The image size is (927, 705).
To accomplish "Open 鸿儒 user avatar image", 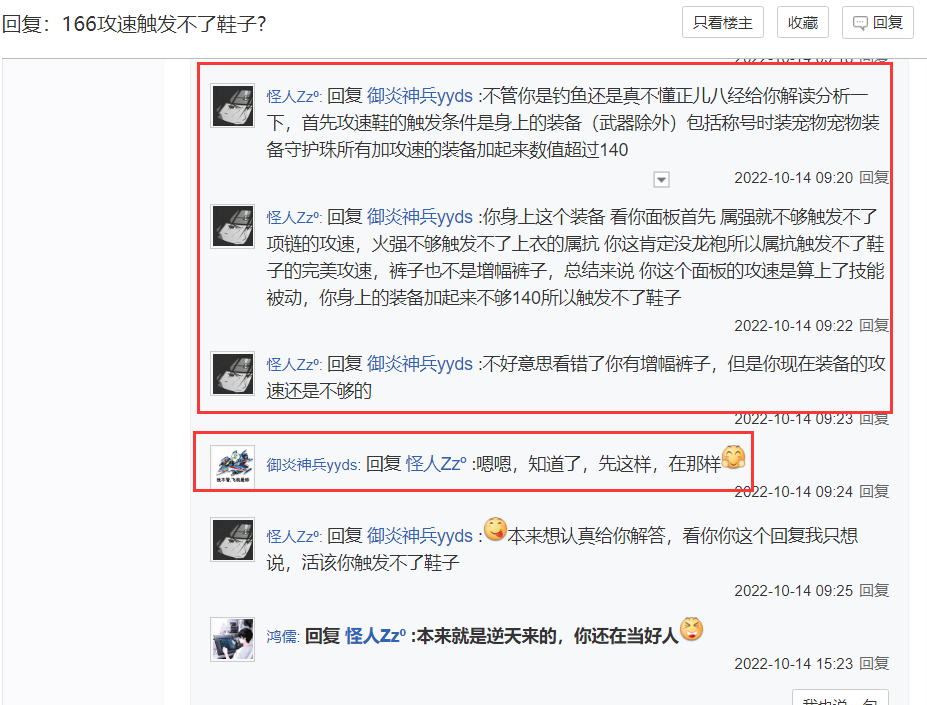I will (x=233, y=639).
